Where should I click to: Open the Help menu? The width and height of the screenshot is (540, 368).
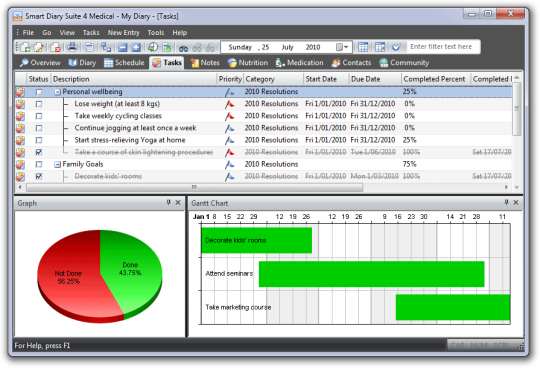180,33
